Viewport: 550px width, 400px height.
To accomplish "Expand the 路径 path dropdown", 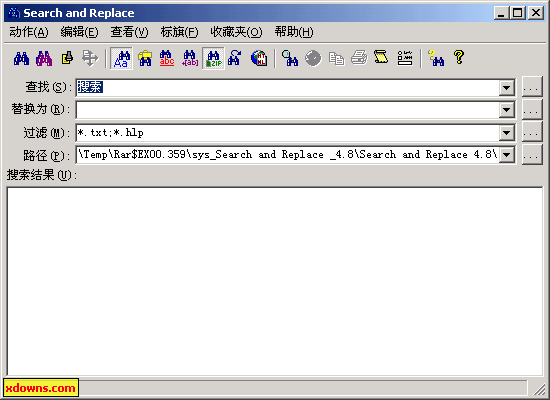I will pos(506,154).
